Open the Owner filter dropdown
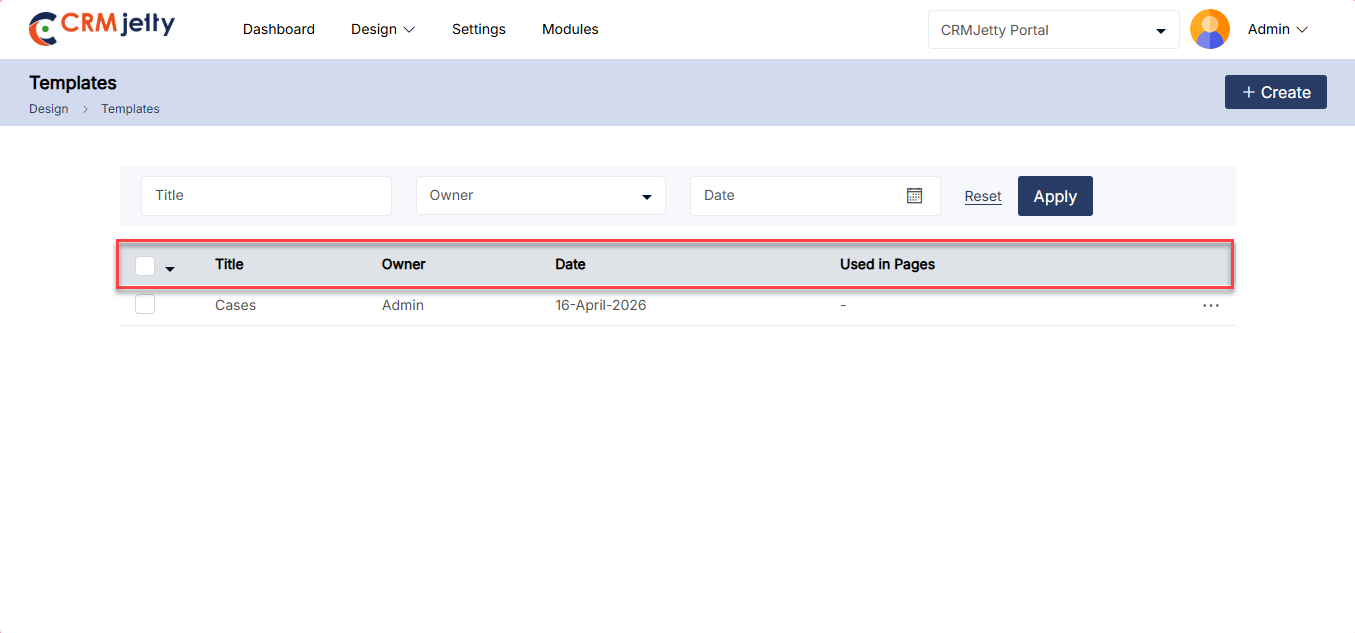This screenshot has height=633, width=1355. (x=540, y=196)
